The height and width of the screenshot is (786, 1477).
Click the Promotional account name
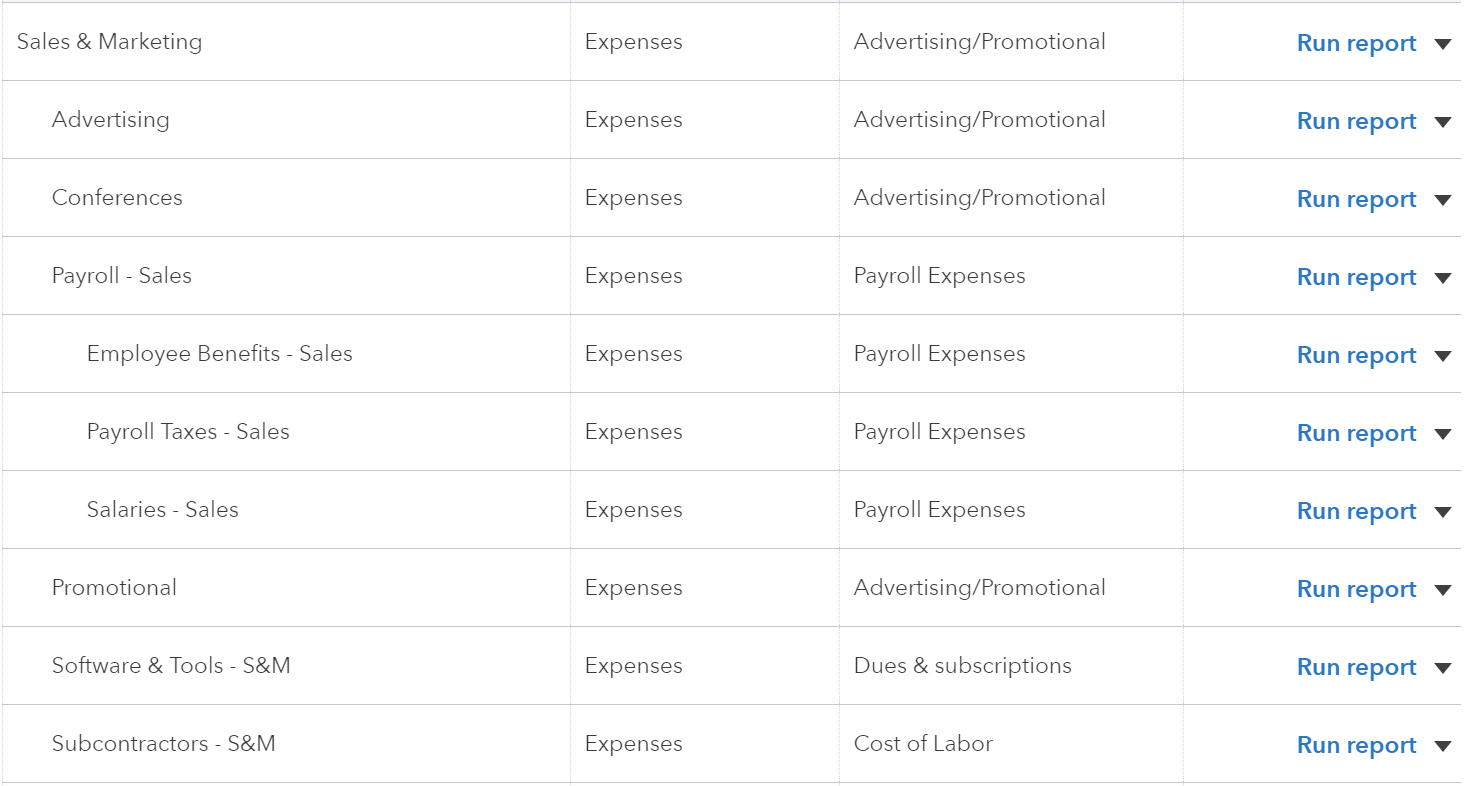point(113,589)
